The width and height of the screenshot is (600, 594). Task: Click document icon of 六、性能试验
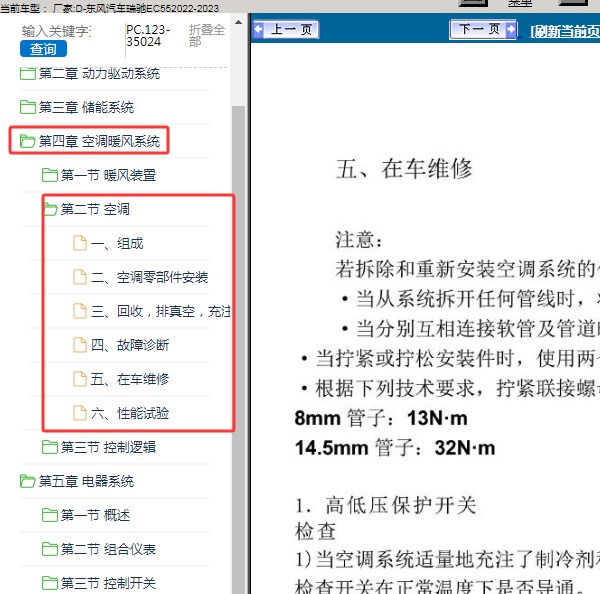pyautogui.click(x=80, y=413)
